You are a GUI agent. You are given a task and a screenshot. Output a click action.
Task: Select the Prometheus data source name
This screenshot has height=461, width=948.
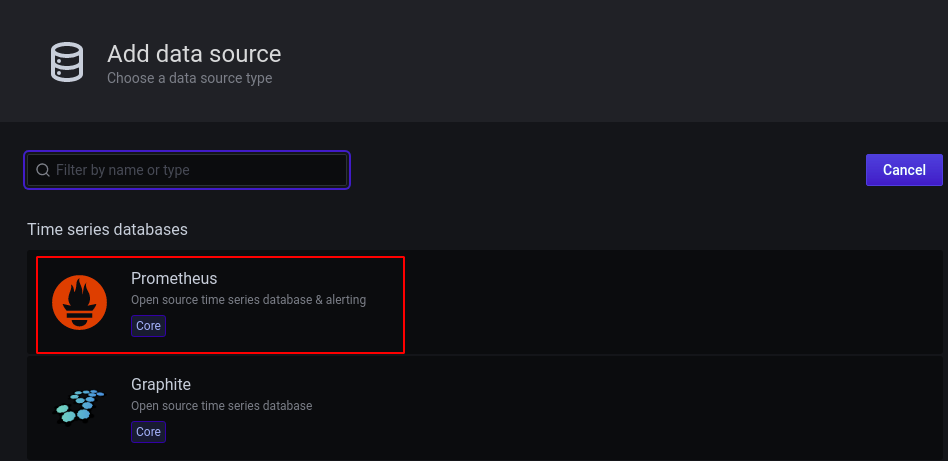tap(174, 278)
